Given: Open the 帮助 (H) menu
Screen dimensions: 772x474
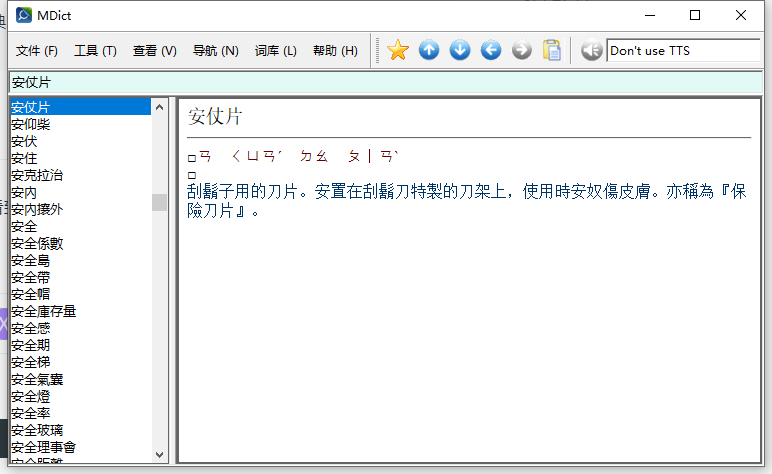Looking at the screenshot, I should point(335,51).
